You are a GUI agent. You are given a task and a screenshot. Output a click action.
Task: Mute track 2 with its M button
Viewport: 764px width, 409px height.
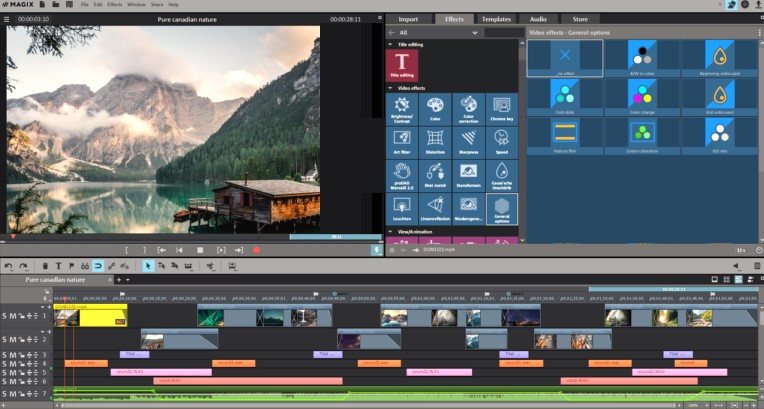pos(13,339)
